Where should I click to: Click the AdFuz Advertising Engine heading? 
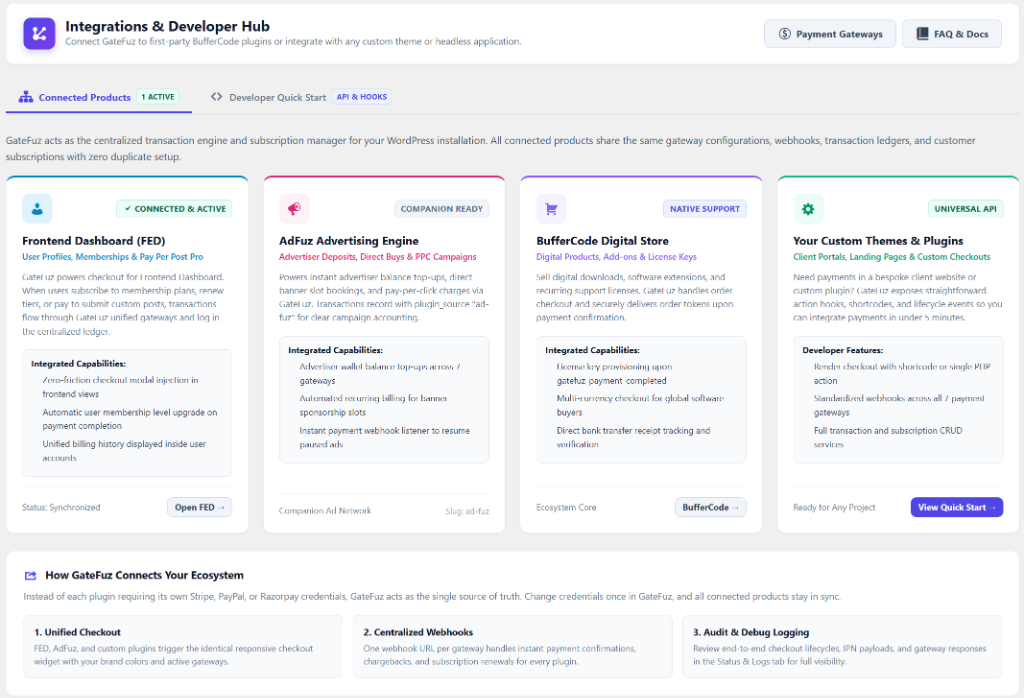tap(349, 241)
